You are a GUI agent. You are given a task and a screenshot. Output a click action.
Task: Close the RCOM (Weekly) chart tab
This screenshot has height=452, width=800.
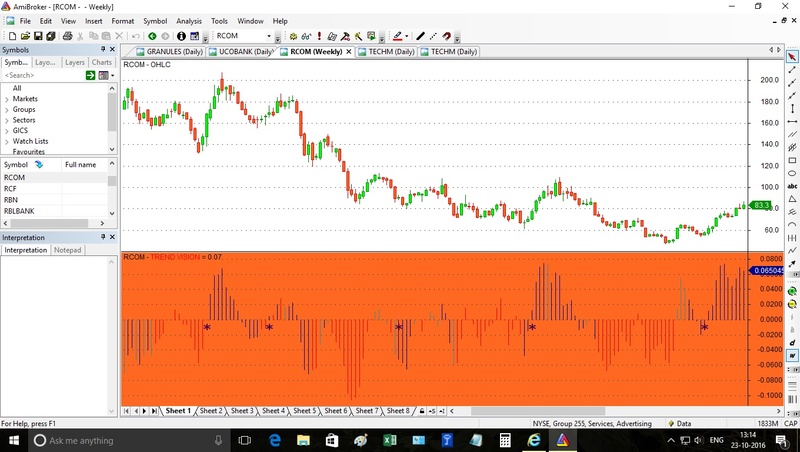pos(349,52)
